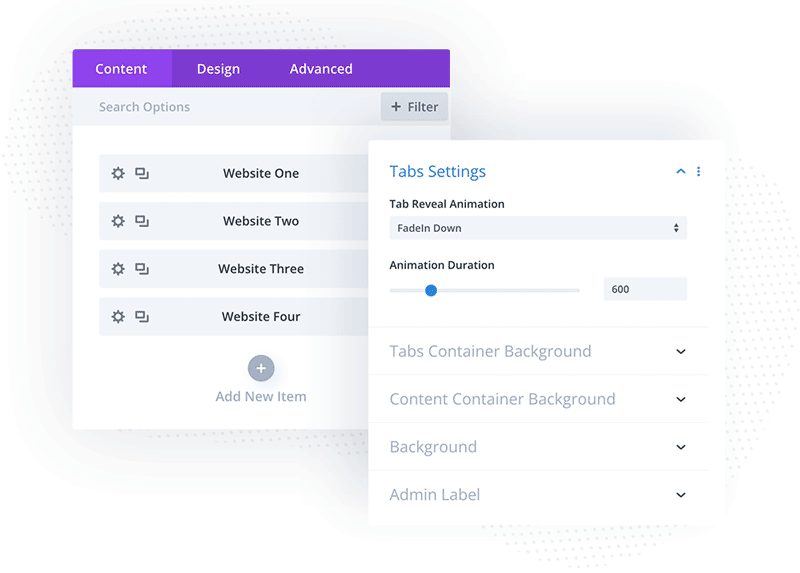This screenshot has width=800, height=573.
Task: Expand the Background section
Action: (x=681, y=447)
